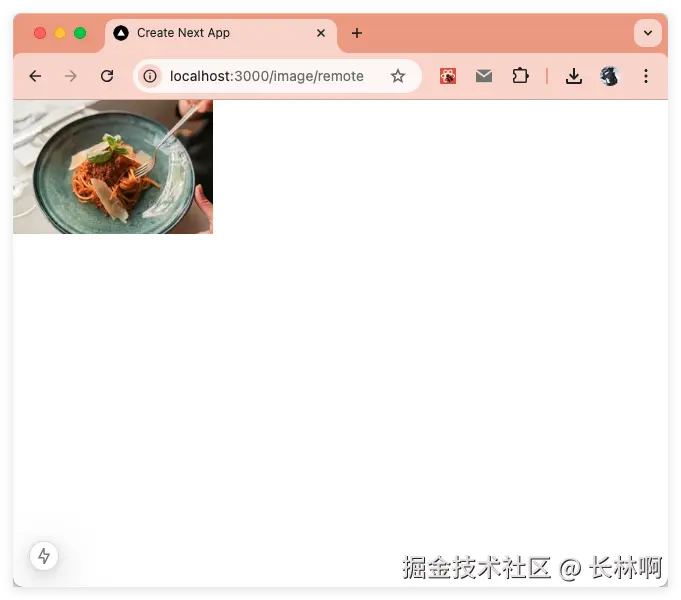Open the user profile avatar
Viewport: 681px width, 600px height.
pyautogui.click(x=609, y=76)
